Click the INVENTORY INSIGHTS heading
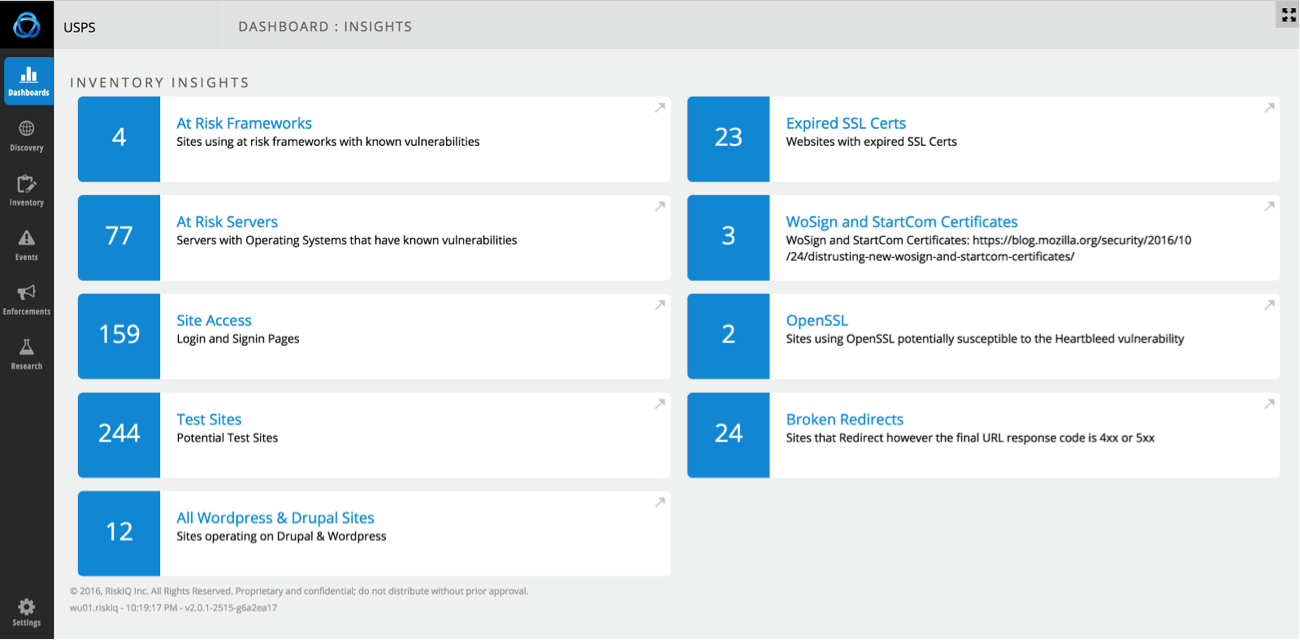 pos(160,83)
